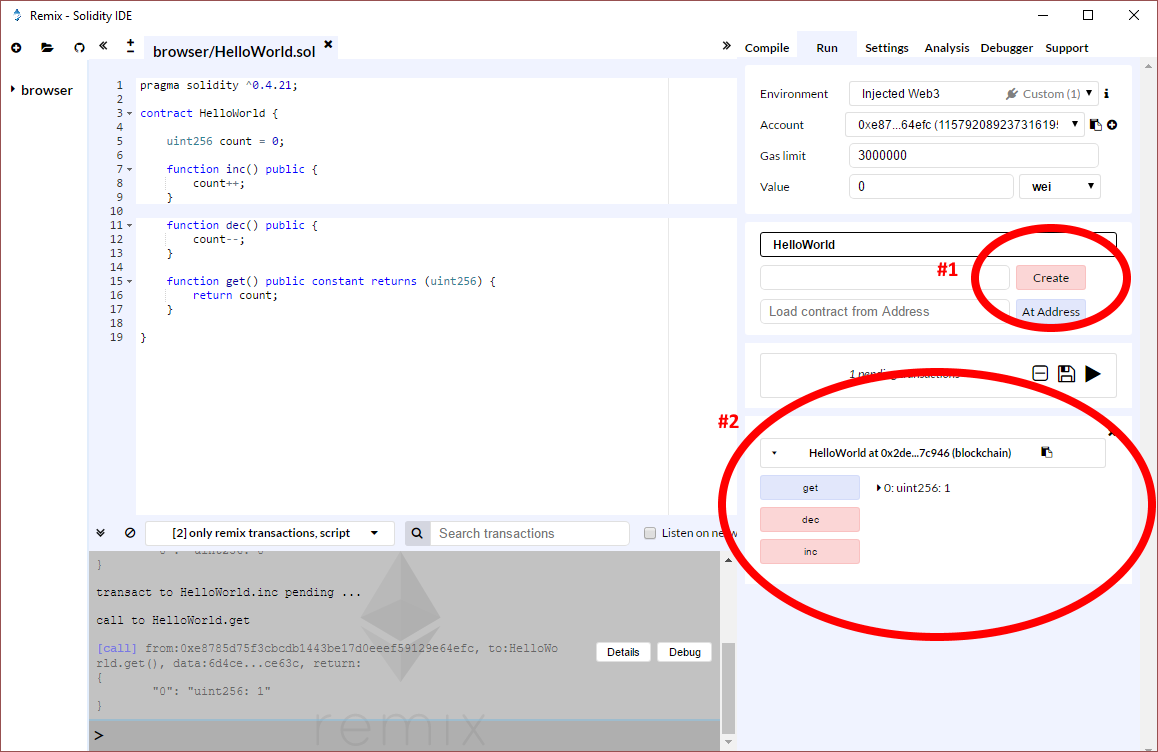Open the Support tab
Viewport: 1158px width, 752px height.
click(x=1066, y=48)
